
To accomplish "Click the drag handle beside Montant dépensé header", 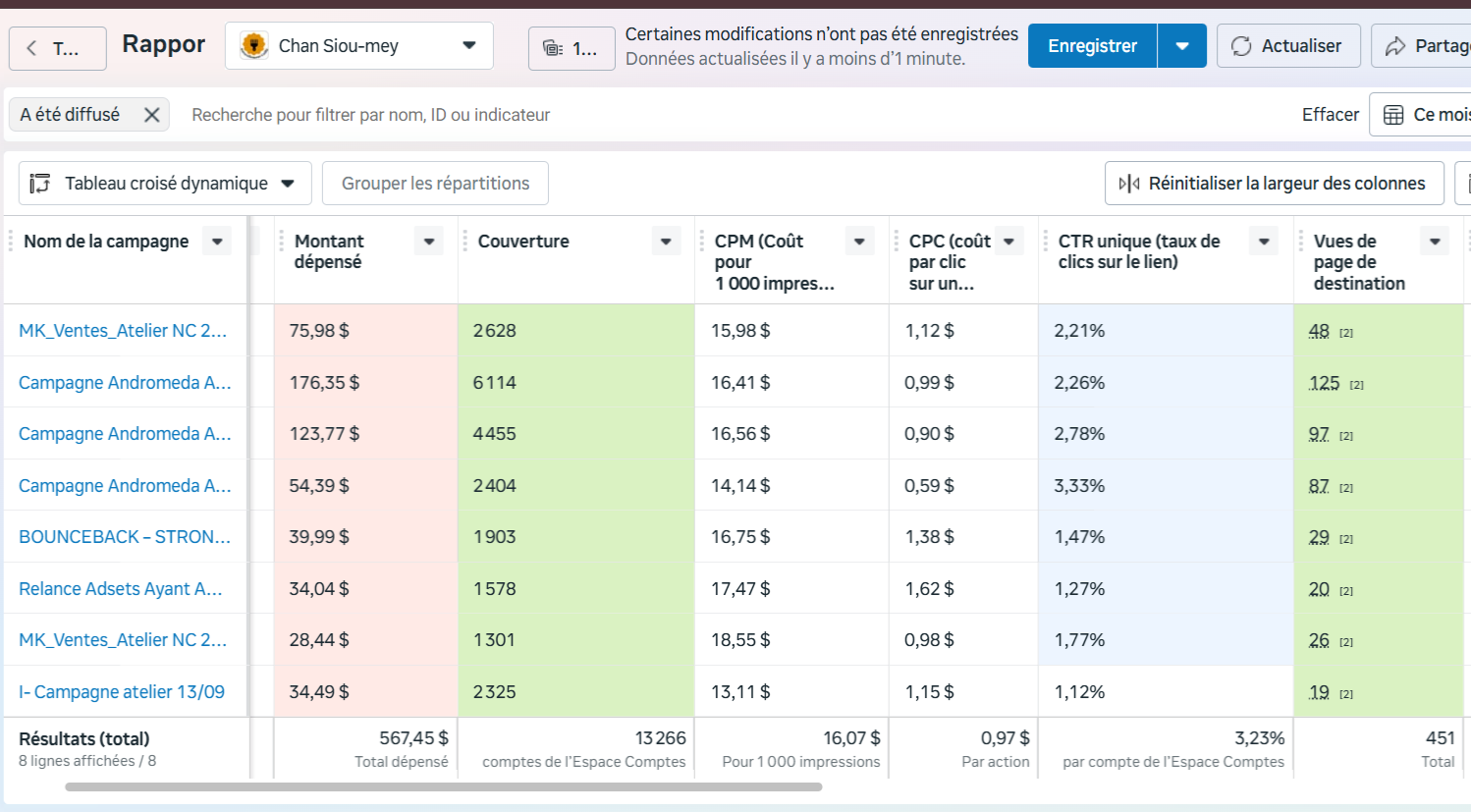I will (282, 242).
